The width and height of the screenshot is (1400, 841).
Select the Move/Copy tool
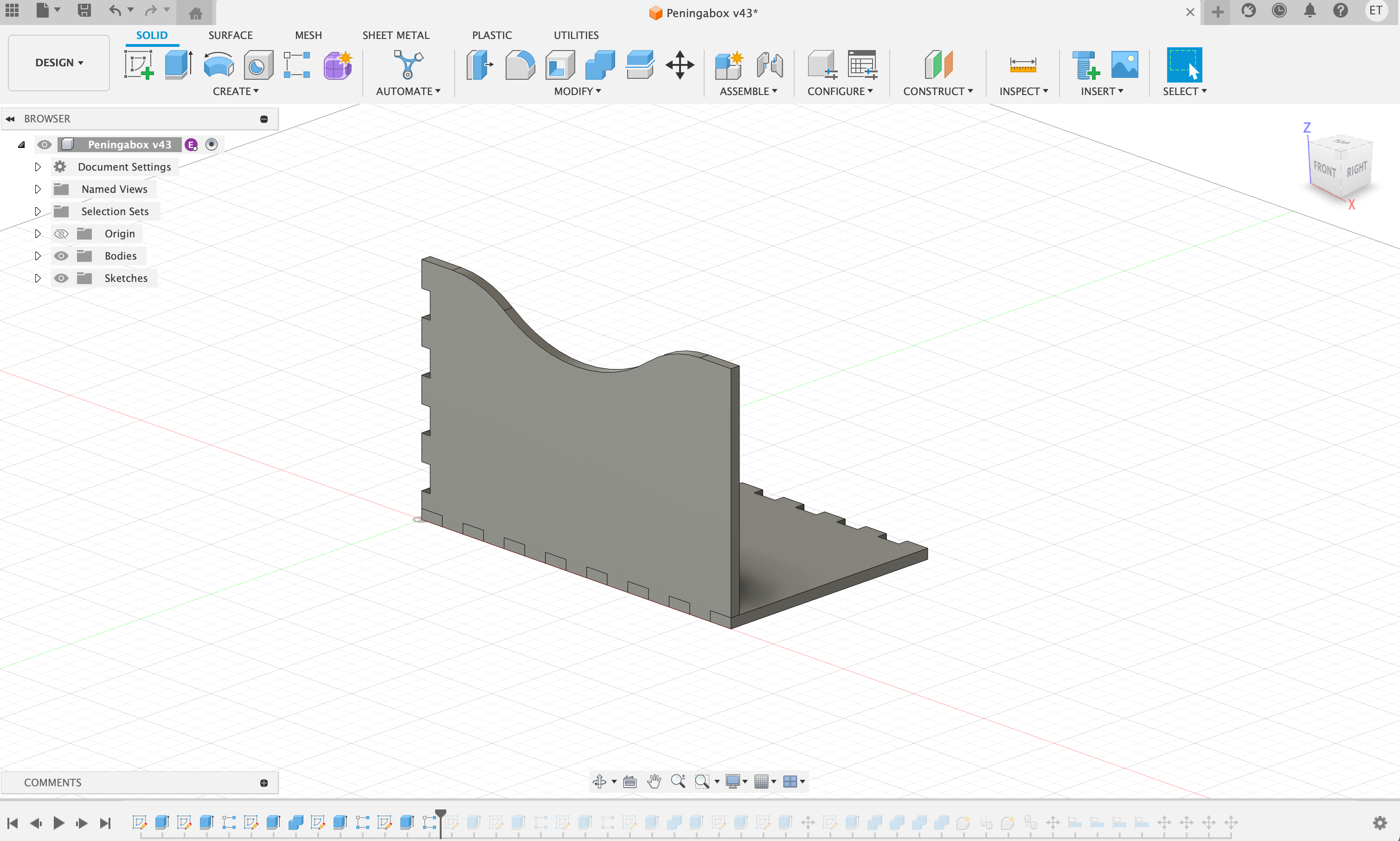[680, 64]
